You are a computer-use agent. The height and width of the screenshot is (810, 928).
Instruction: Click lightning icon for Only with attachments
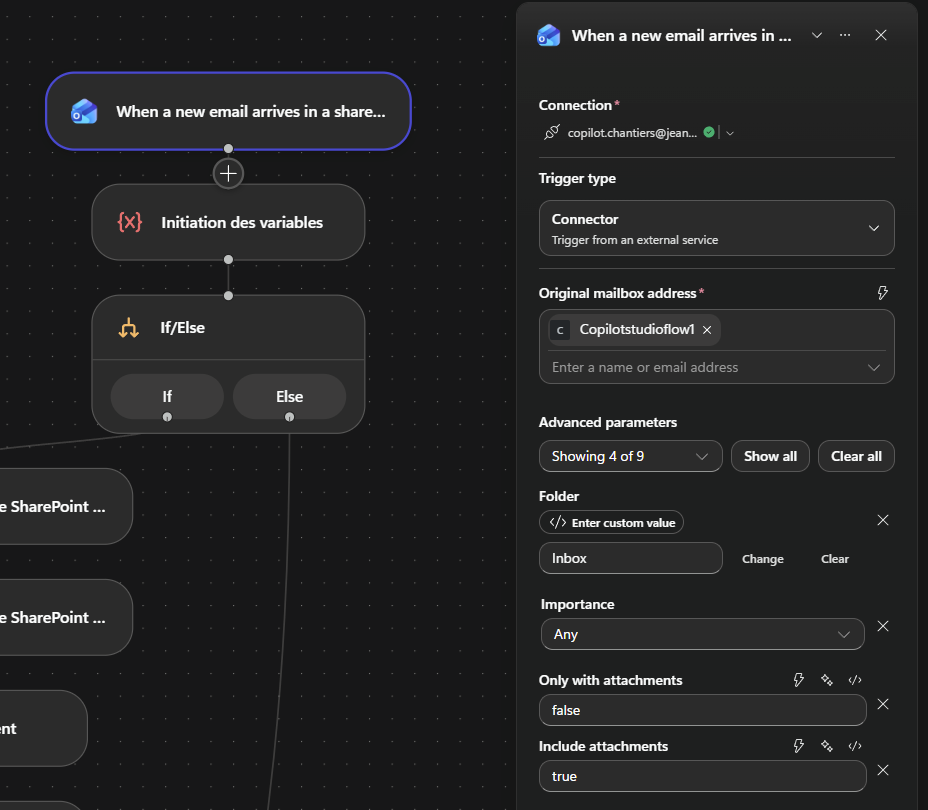798,680
